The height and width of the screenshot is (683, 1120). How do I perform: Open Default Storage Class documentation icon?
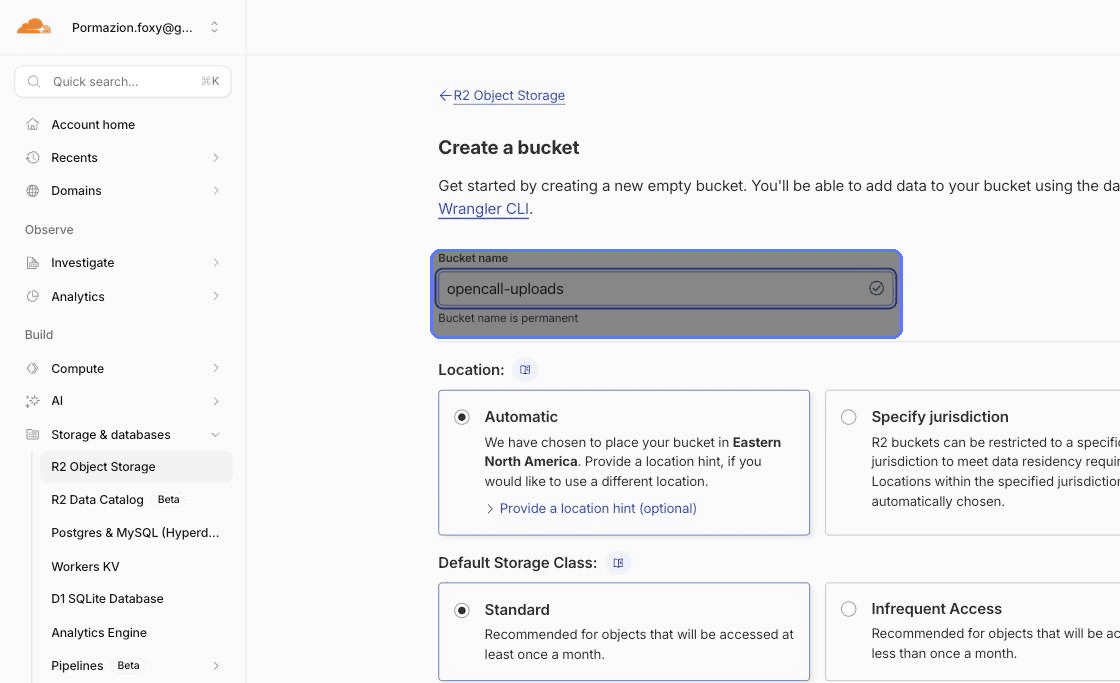point(618,563)
